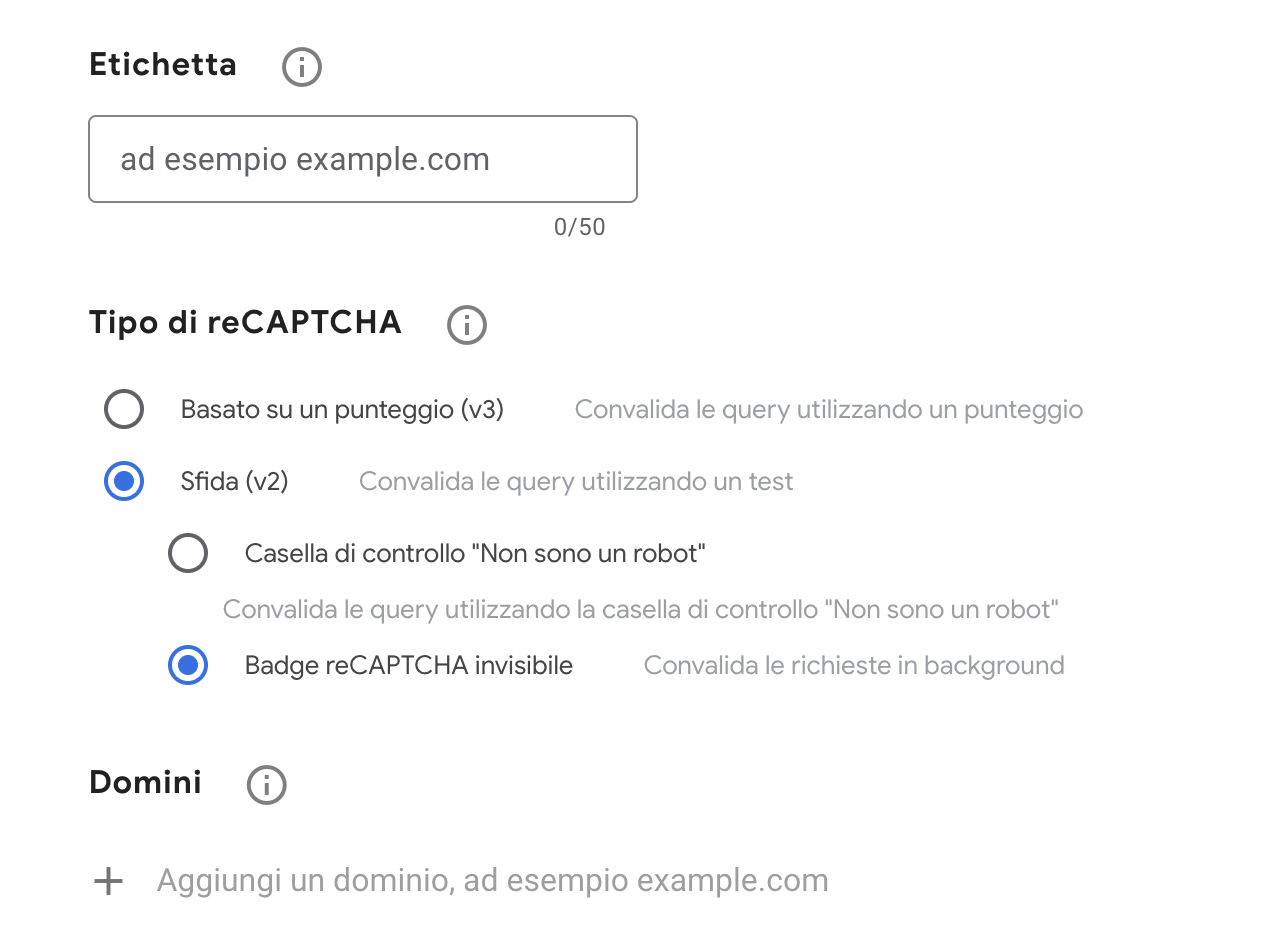Click the plus icon to add a domain
Image resolution: width=1272 pixels, height=932 pixels.
pos(108,881)
